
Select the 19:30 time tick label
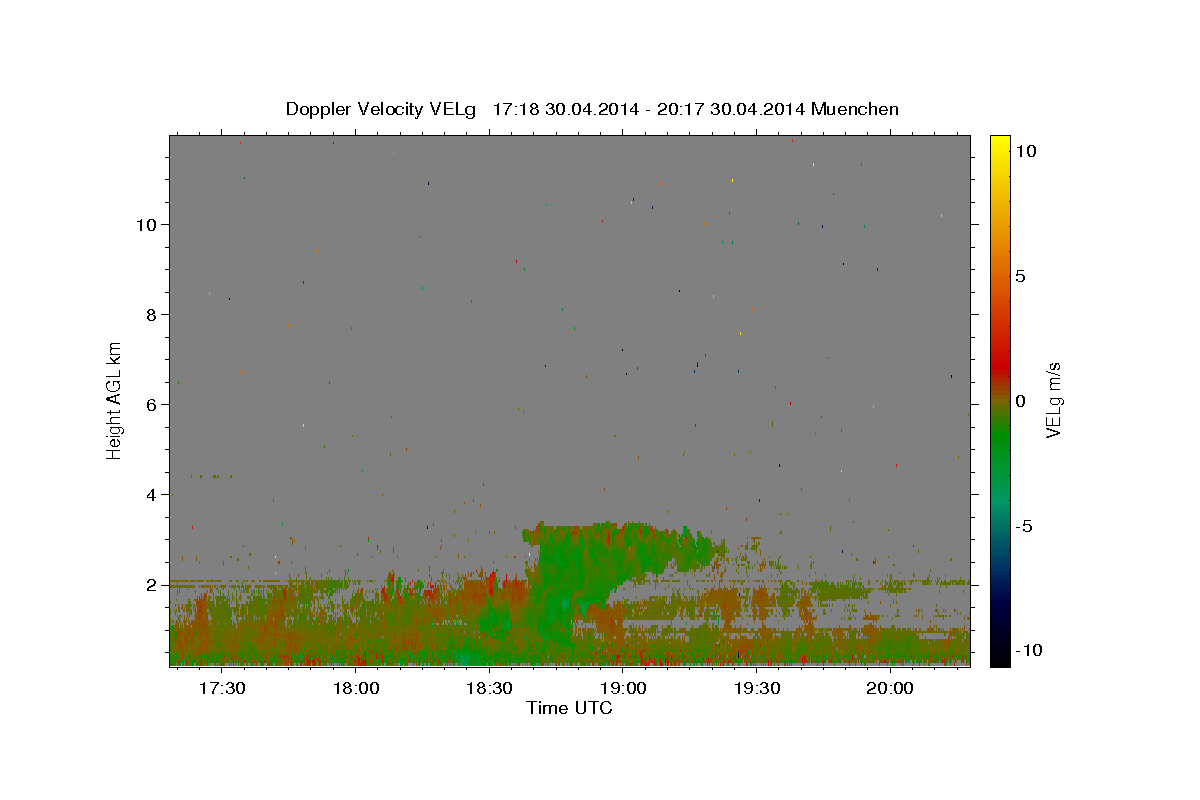click(x=756, y=689)
